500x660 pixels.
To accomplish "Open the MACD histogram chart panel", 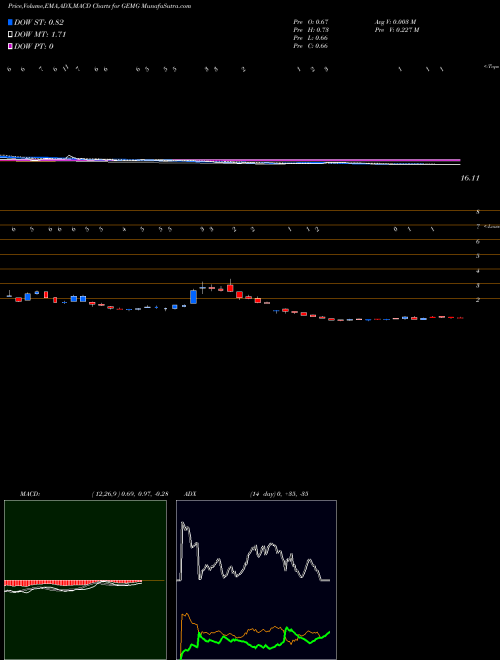I will click(x=85, y=580).
